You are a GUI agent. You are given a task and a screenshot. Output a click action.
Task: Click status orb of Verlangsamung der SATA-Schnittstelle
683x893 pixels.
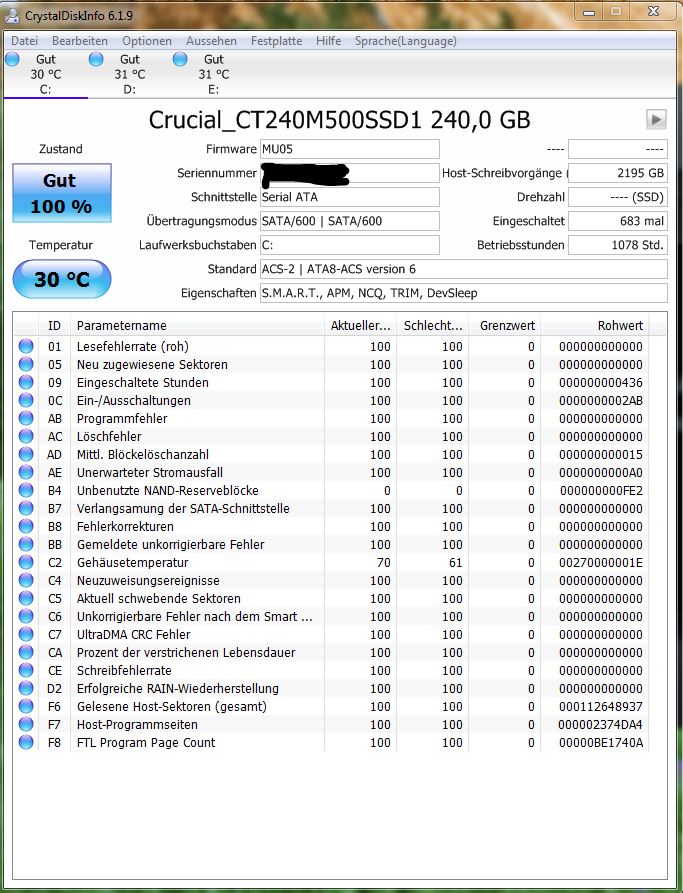[26, 509]
